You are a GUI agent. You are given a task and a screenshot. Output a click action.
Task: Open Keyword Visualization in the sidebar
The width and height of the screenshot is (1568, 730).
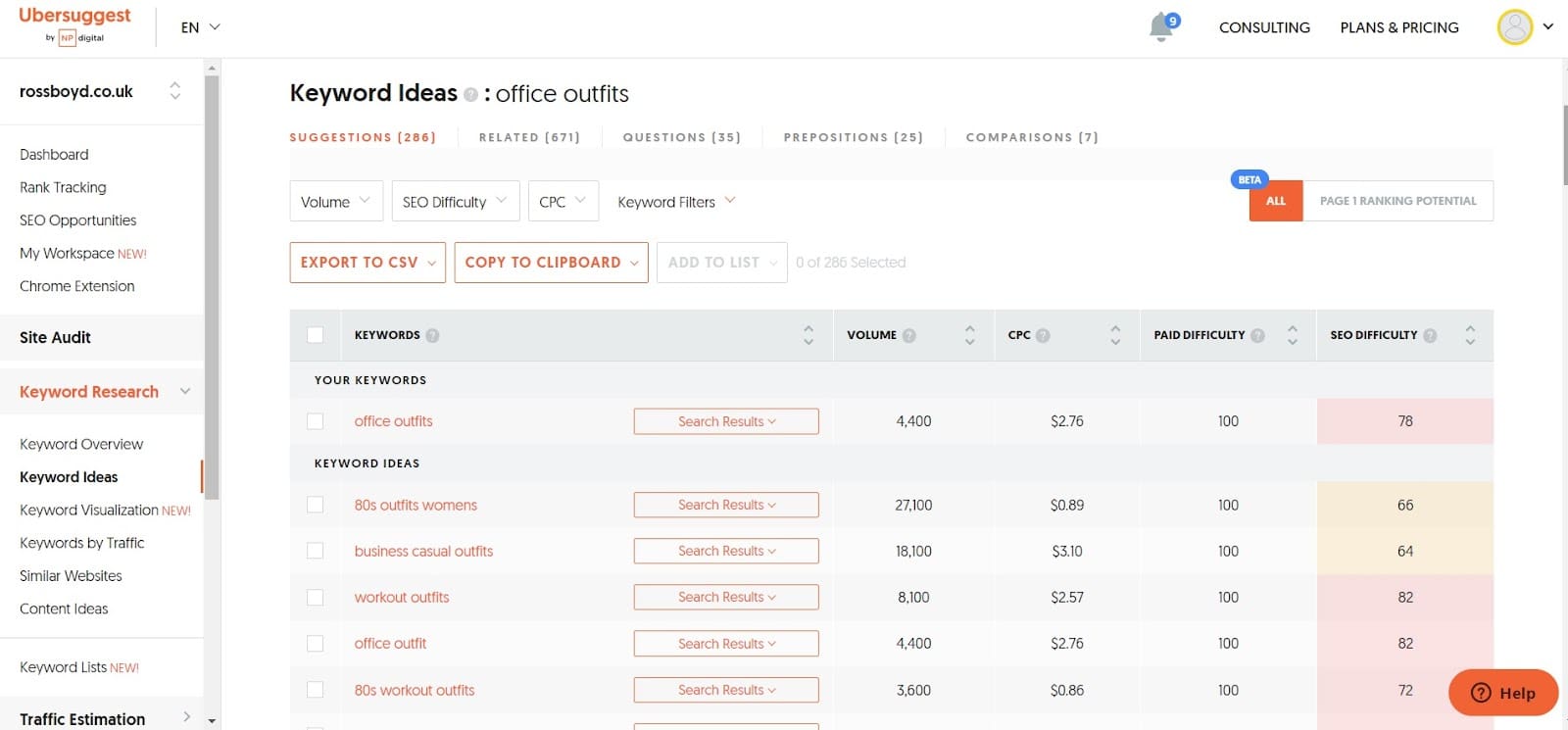[105, 510]
